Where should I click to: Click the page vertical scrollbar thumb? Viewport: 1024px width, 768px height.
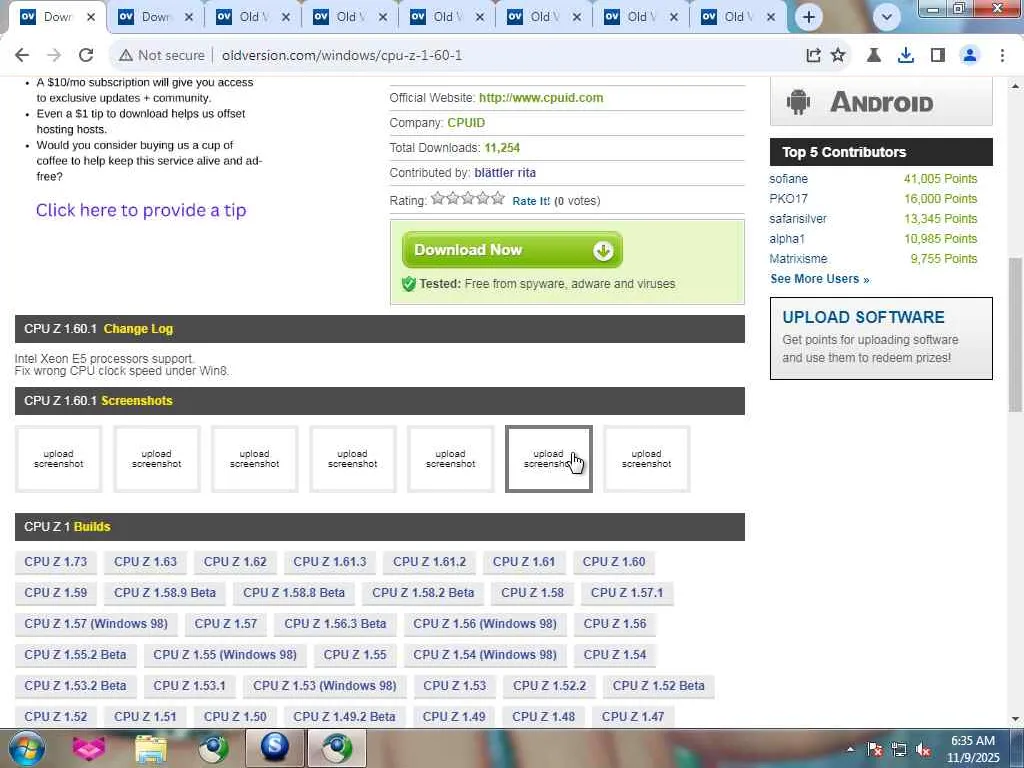pyautogui.click(x=1015, y=334)
